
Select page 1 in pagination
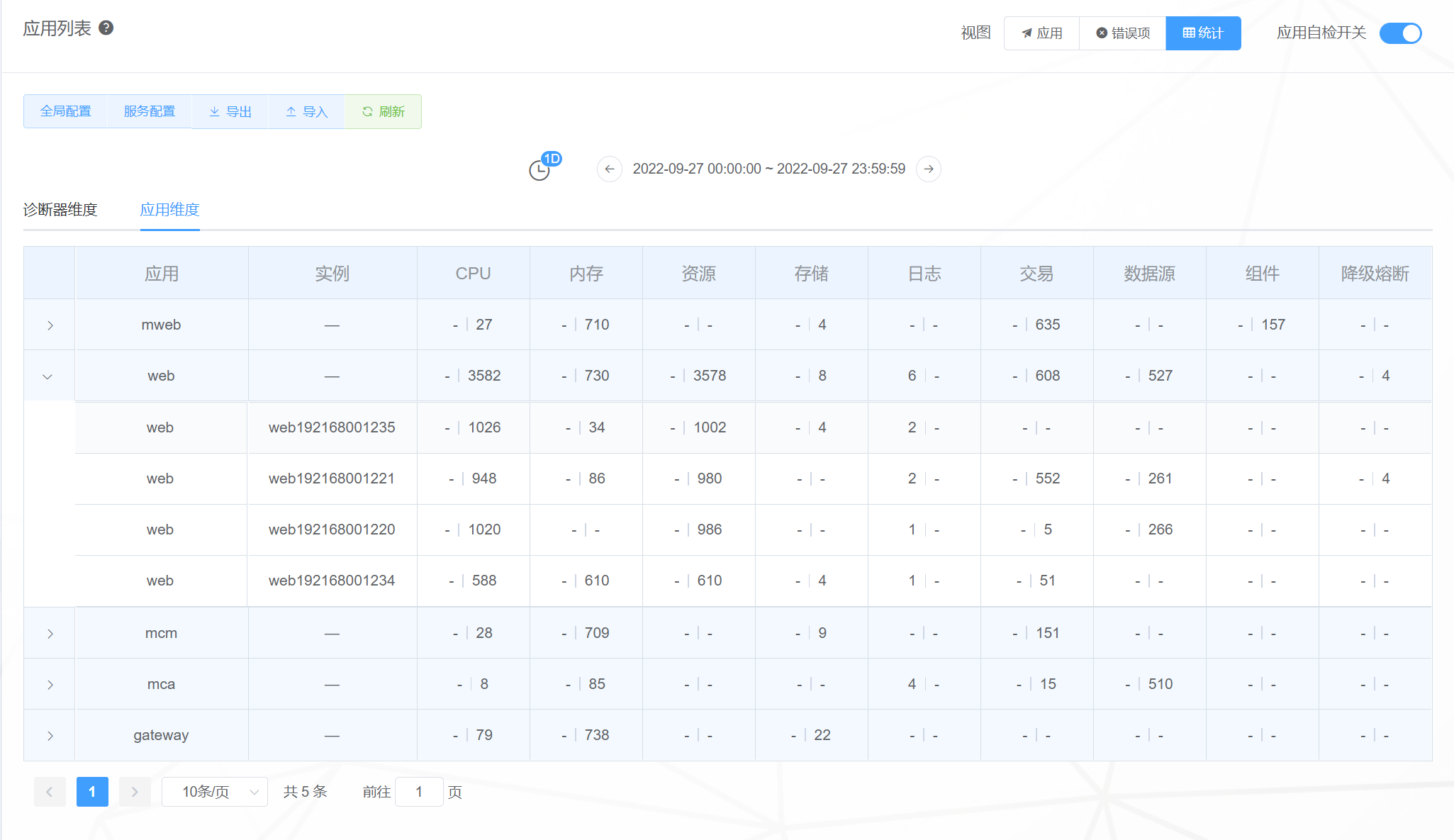(92, 792)
